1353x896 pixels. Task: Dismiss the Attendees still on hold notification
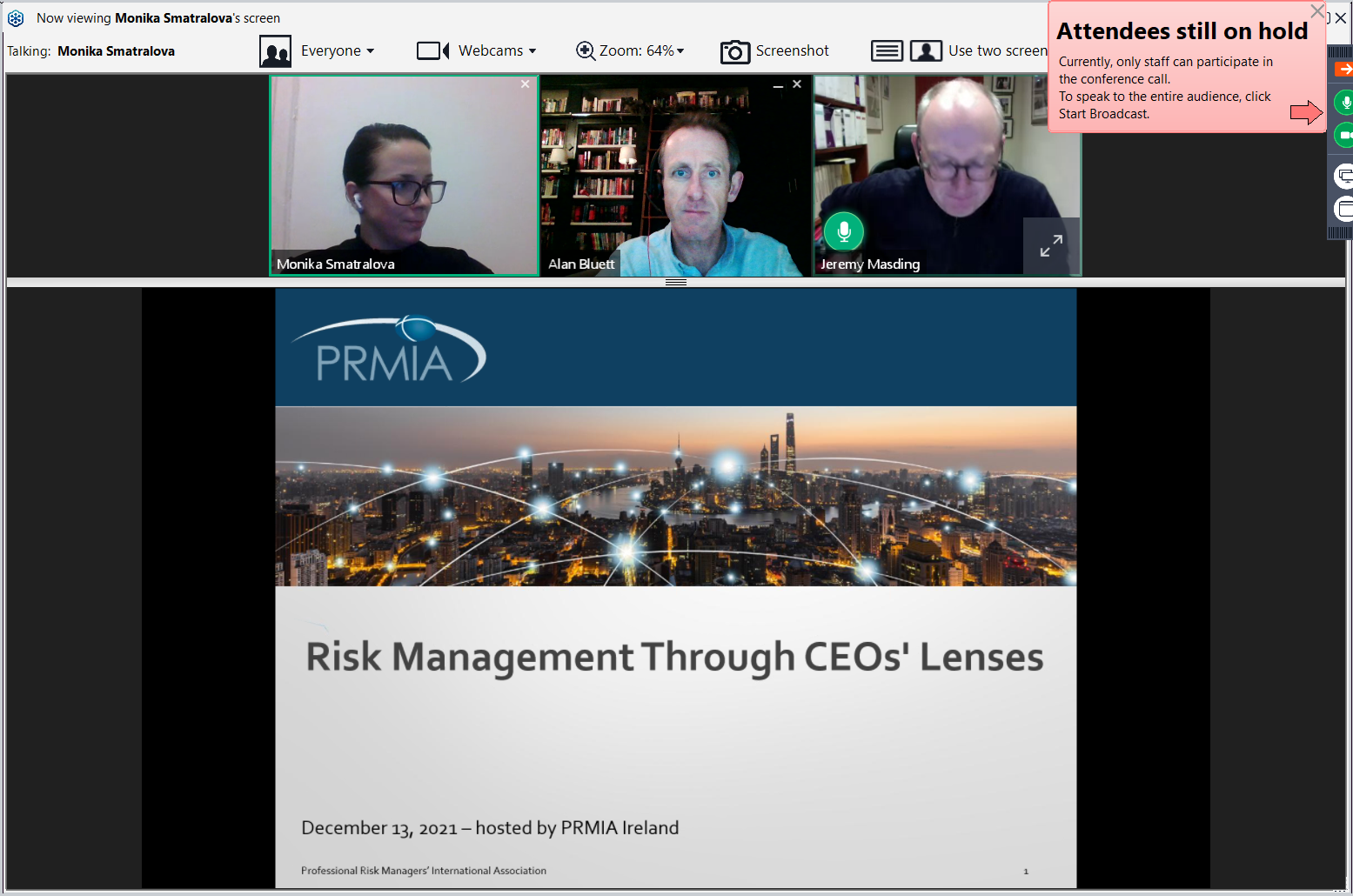click(1317, 11)
